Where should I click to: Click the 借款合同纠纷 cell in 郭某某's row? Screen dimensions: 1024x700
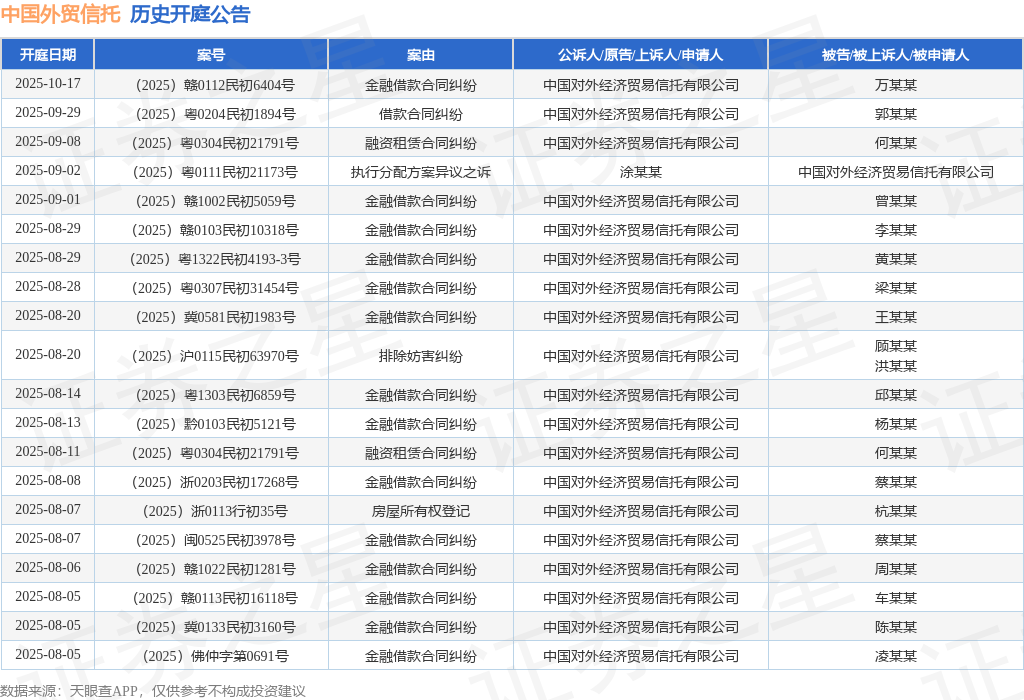point(421,114)
